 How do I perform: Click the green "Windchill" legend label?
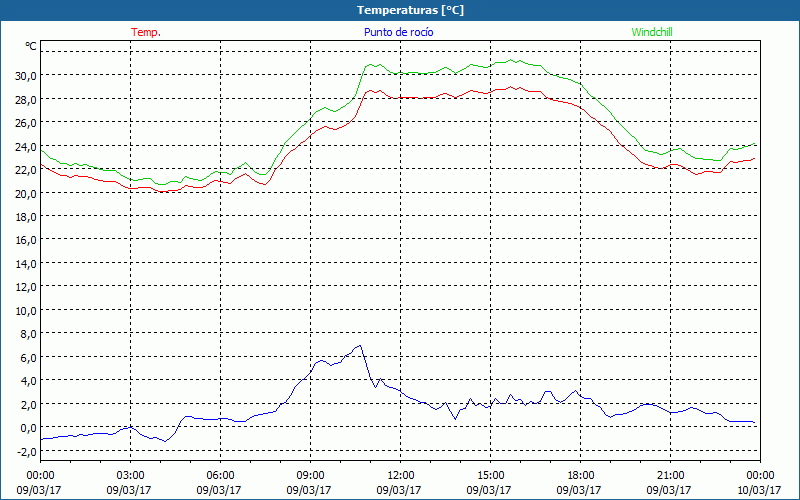pyautogui.click(x=652, y=32)
